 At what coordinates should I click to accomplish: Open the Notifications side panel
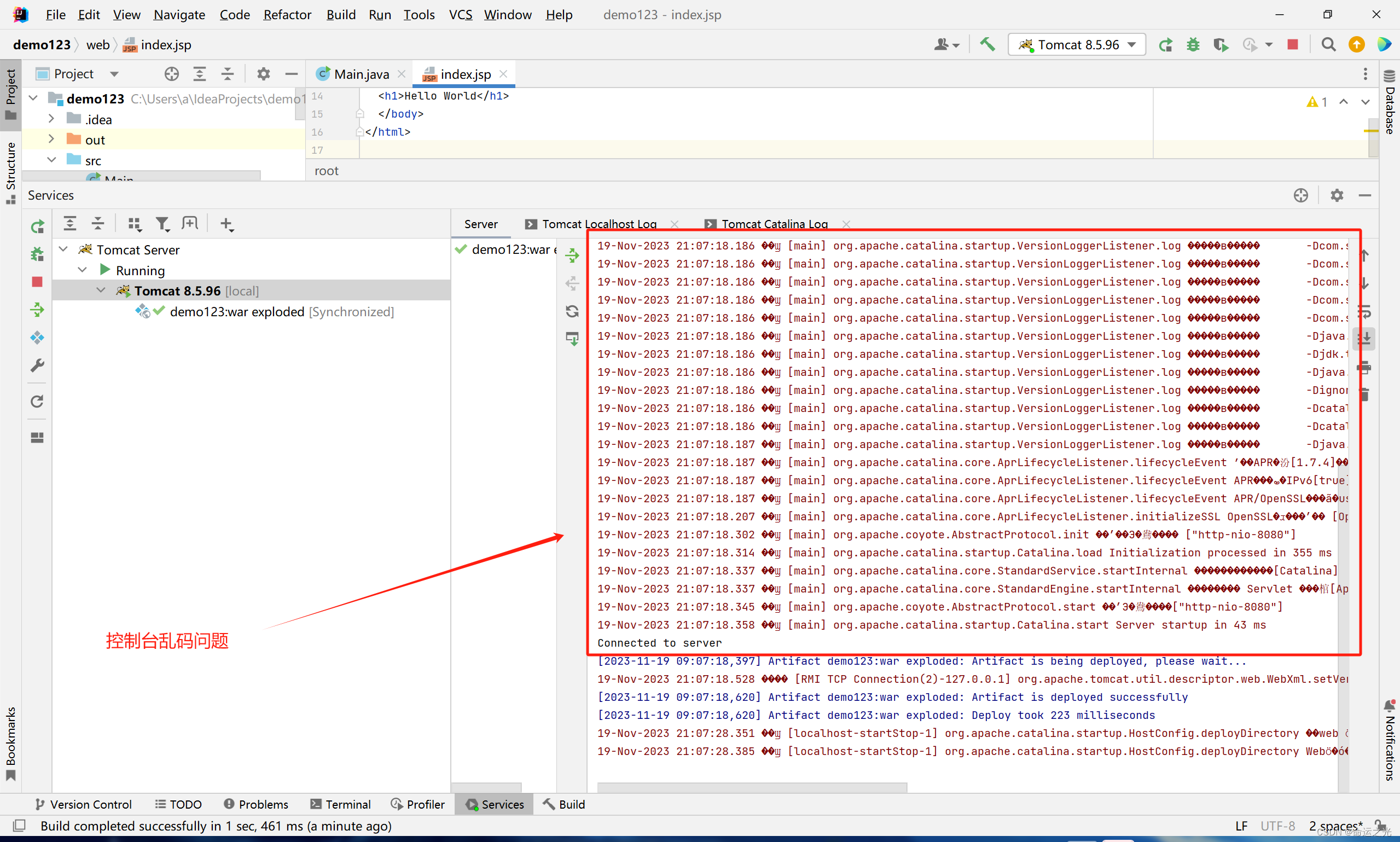tap(1389, 740)
